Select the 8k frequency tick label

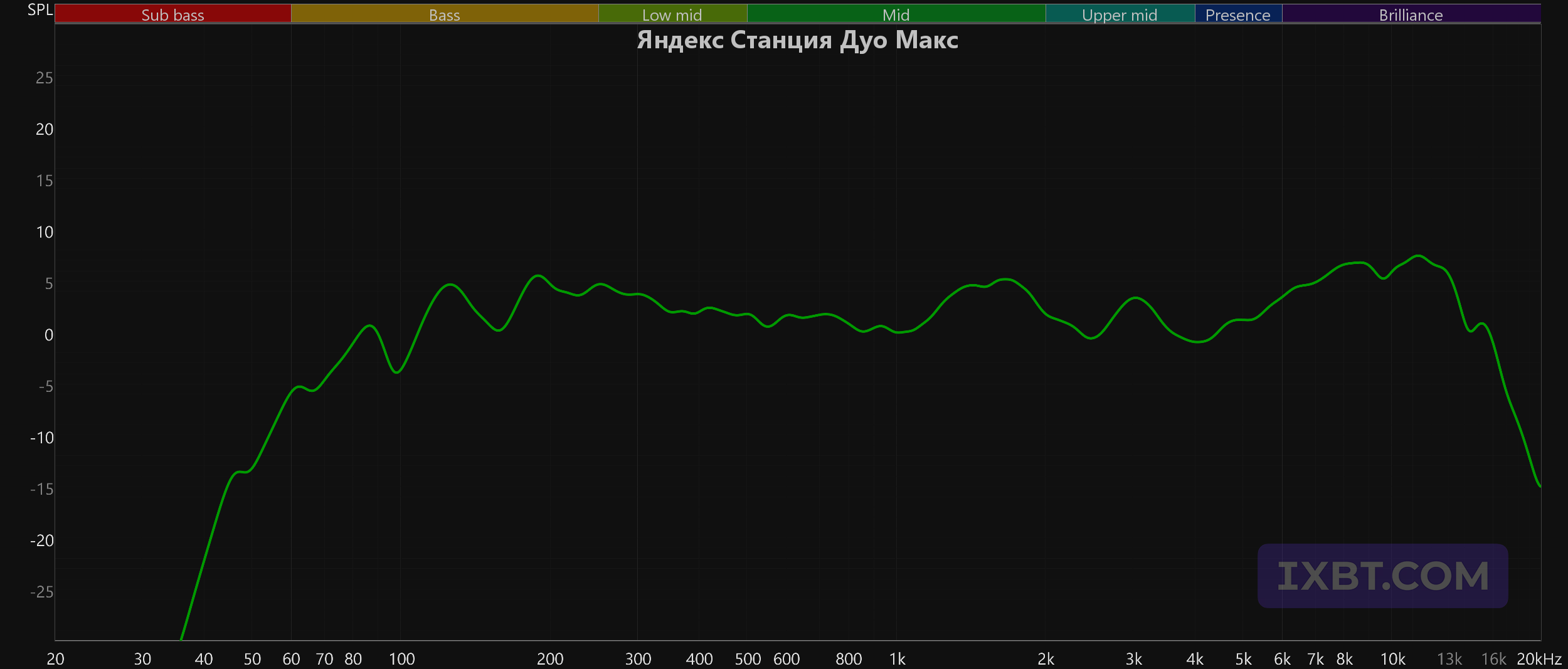(1344, 659)
